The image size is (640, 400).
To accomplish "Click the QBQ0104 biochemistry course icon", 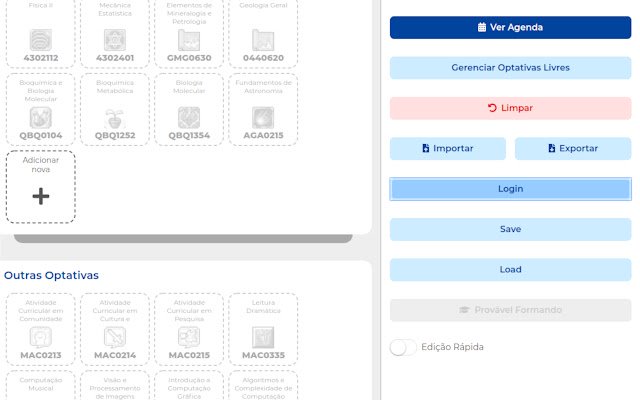I will pos(41,118).
